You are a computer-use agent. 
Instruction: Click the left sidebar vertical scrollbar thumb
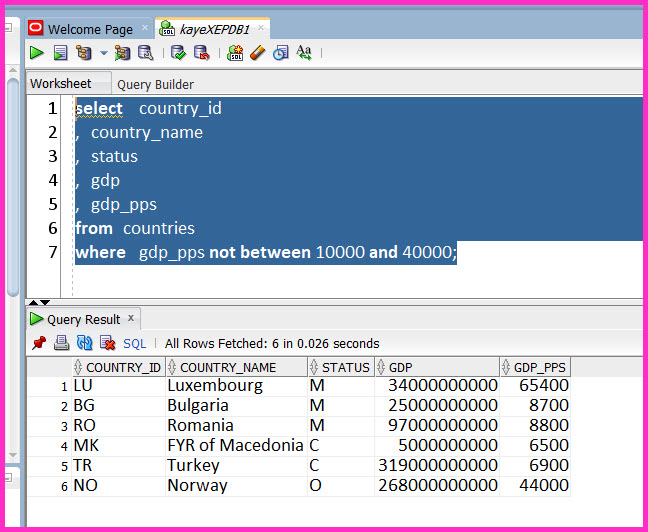pos(13,188)
